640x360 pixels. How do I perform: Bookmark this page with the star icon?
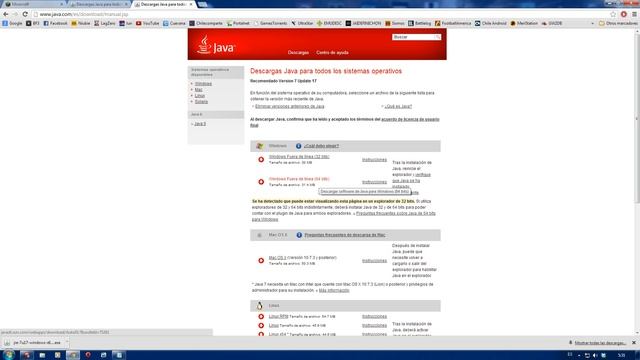tap(613, 14)
